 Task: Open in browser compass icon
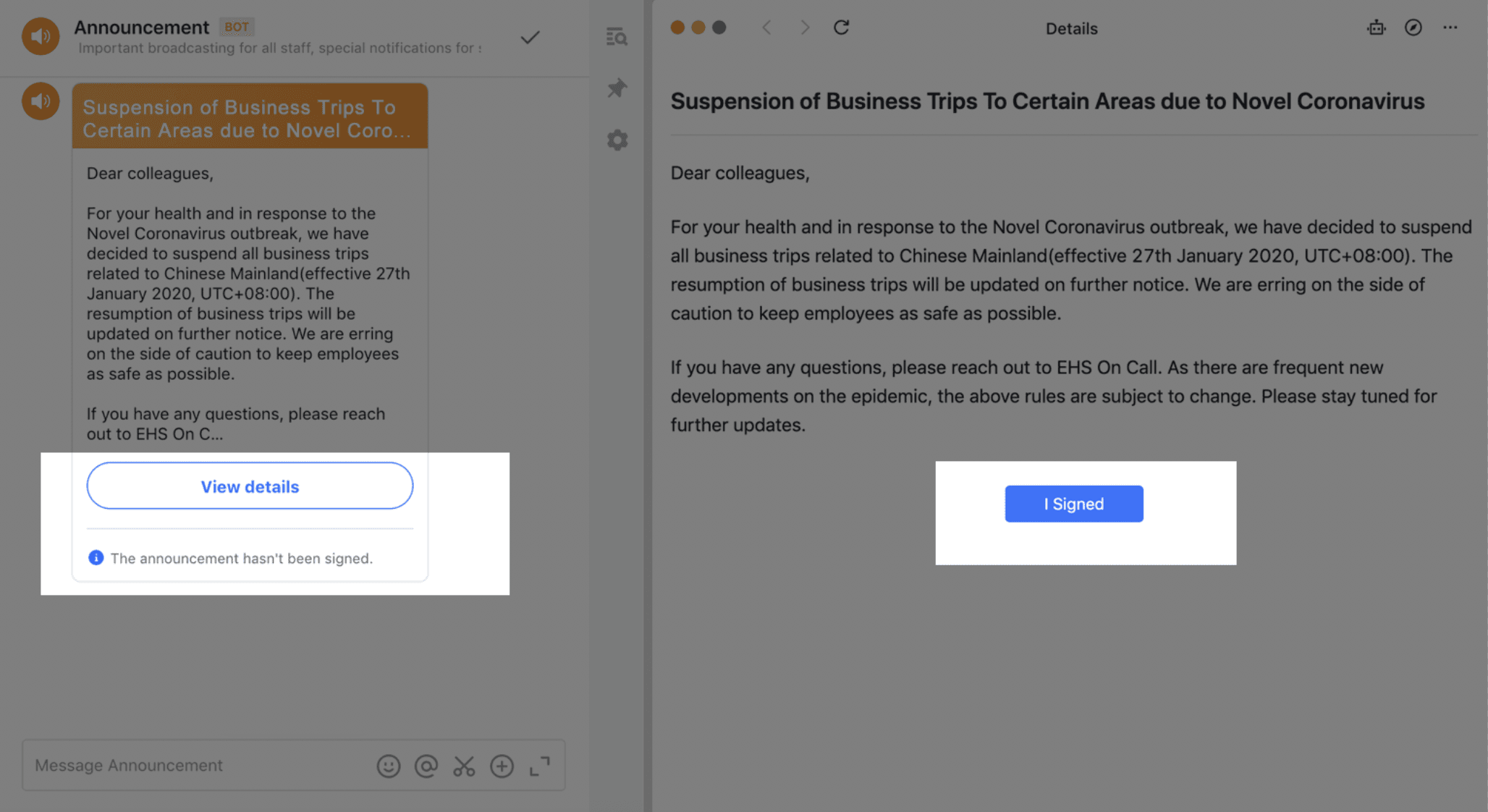click(1413, 28)
